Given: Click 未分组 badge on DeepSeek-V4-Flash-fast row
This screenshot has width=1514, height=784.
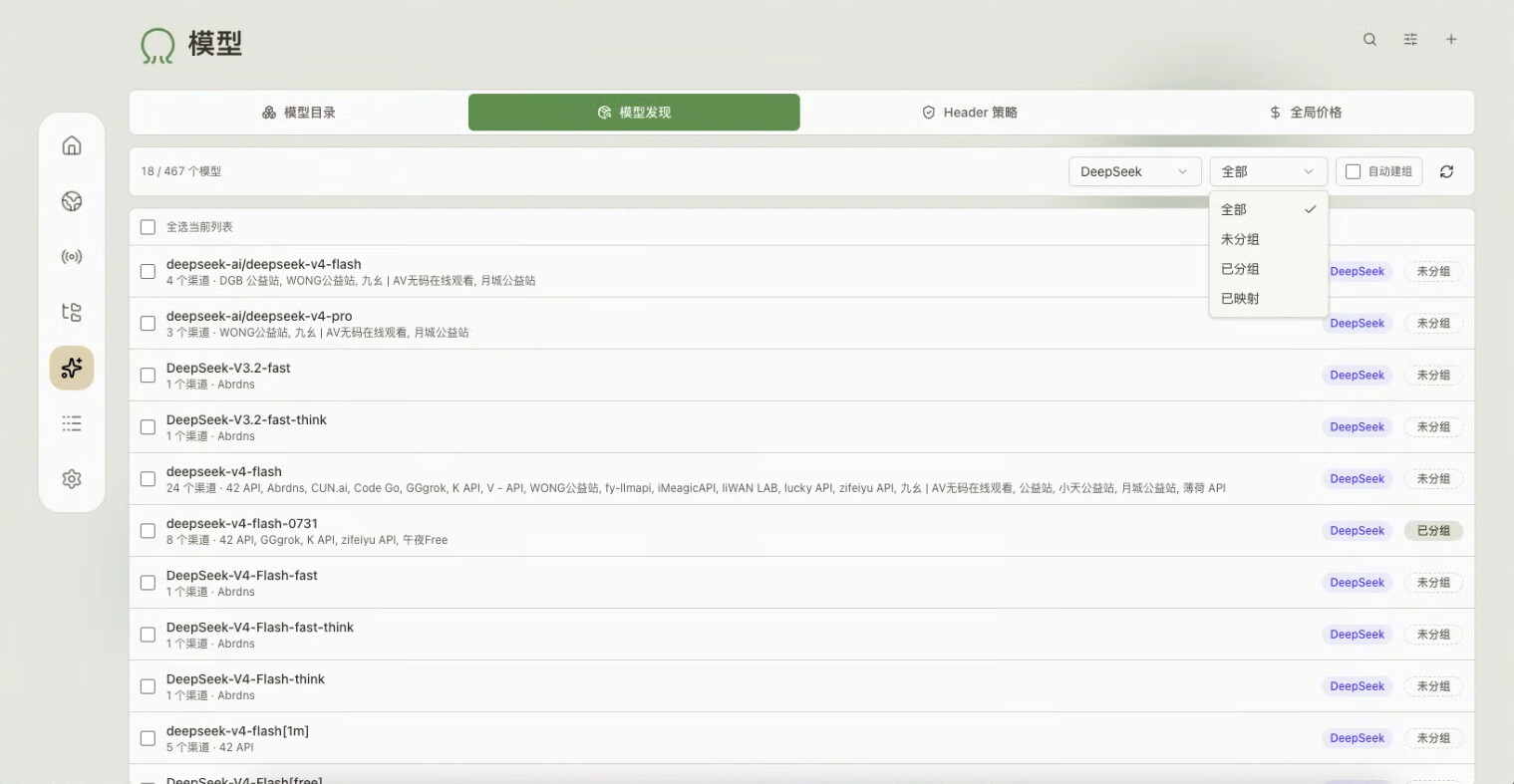Looking at the screenshot, I should click(x=1433, y=583).
